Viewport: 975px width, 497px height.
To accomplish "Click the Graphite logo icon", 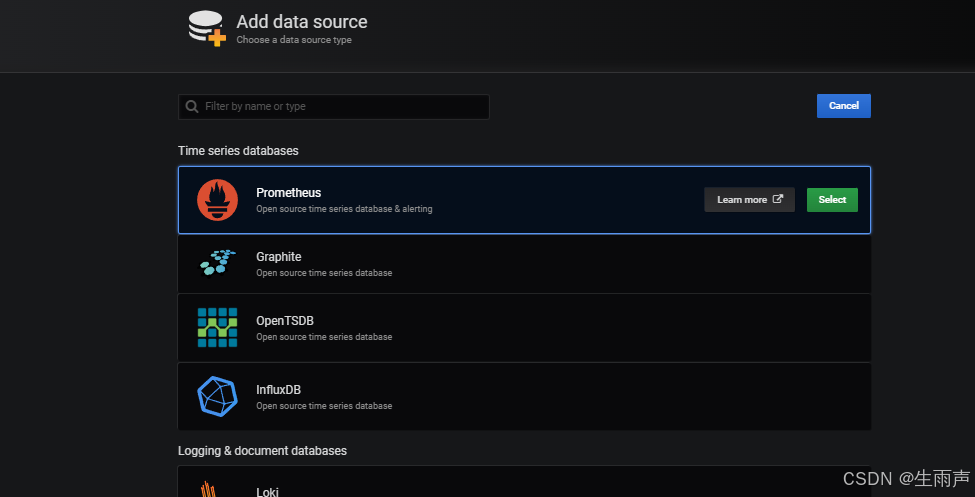I will tap(217, 263).
